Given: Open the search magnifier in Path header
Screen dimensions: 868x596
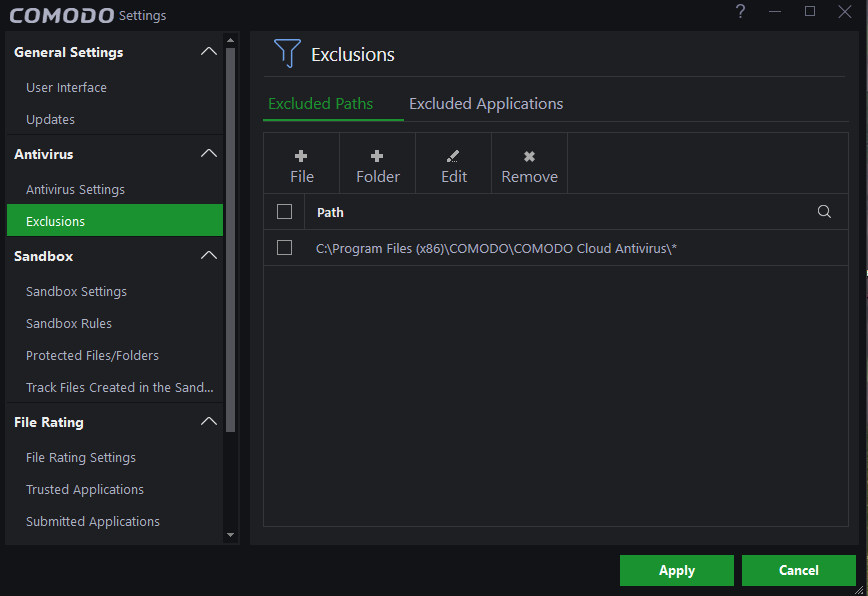Looking at the screenshot, I should pos(824,212).
